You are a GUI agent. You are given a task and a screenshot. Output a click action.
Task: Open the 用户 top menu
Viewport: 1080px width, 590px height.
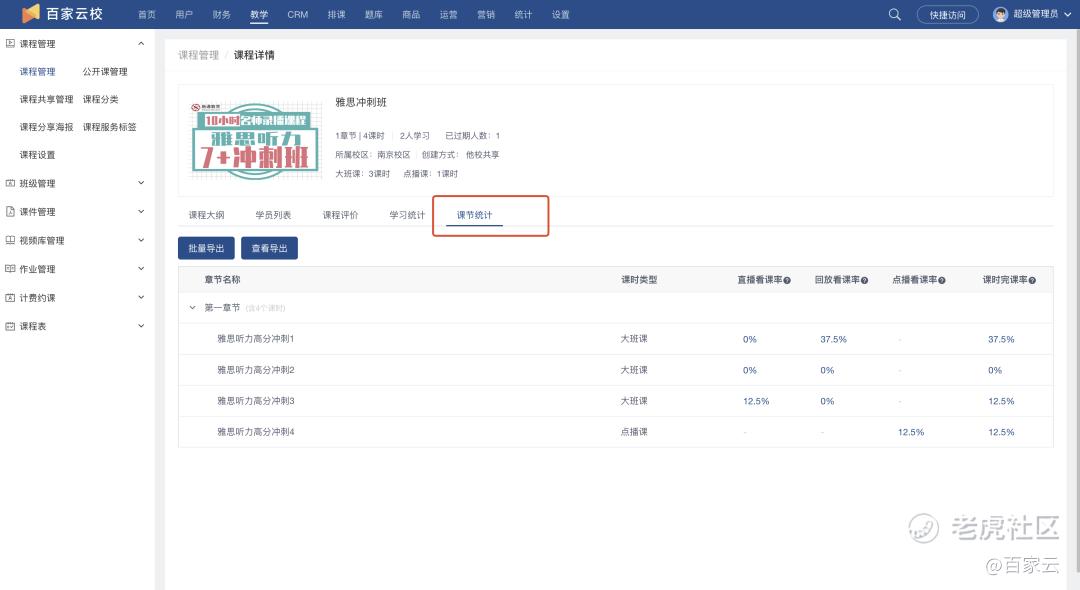tap(184, 14)
